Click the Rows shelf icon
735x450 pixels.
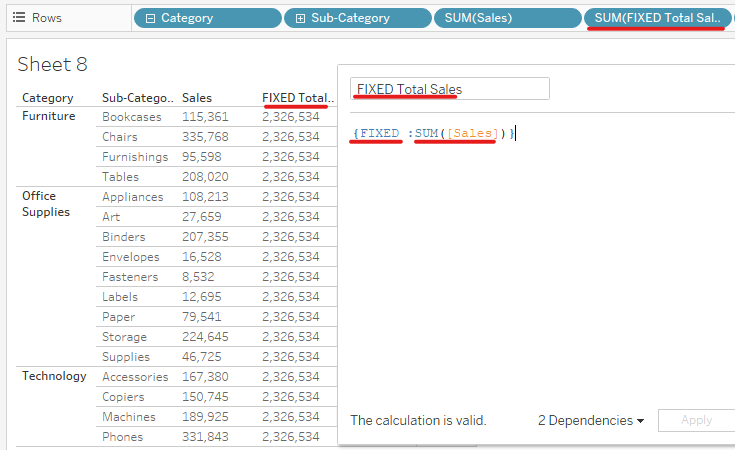[18, 18]
